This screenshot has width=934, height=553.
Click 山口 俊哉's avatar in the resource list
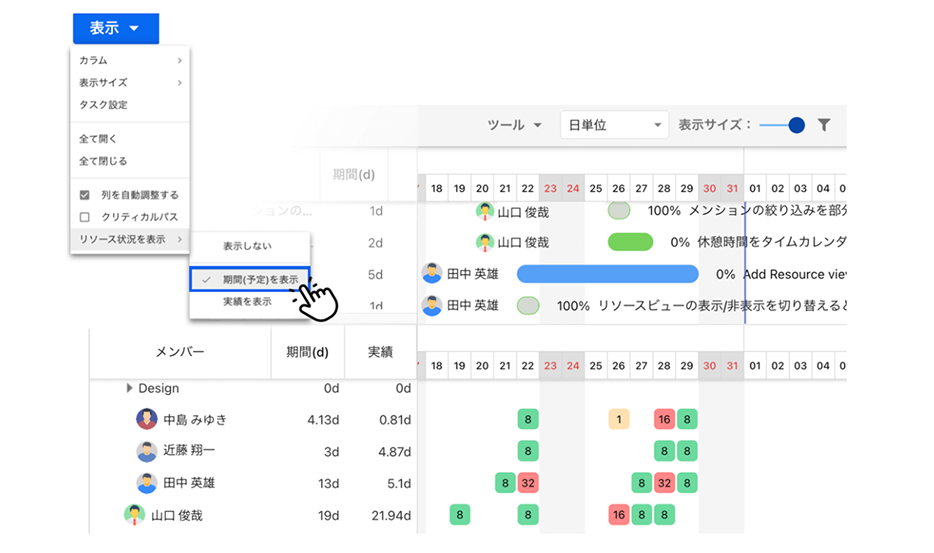click(x=134, y=515)
